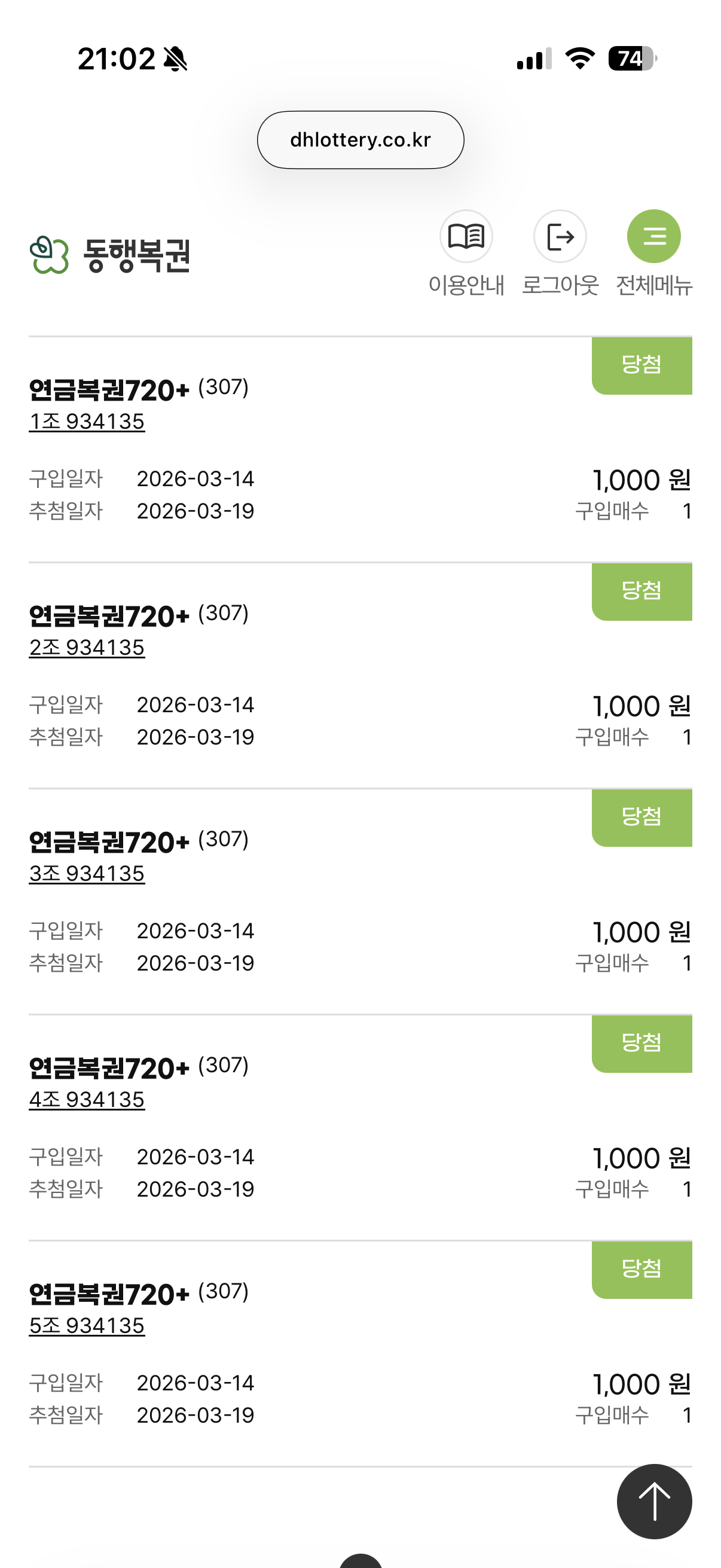
Task: Tap the dhlottery.co.kr address pill
Action: 360,140
